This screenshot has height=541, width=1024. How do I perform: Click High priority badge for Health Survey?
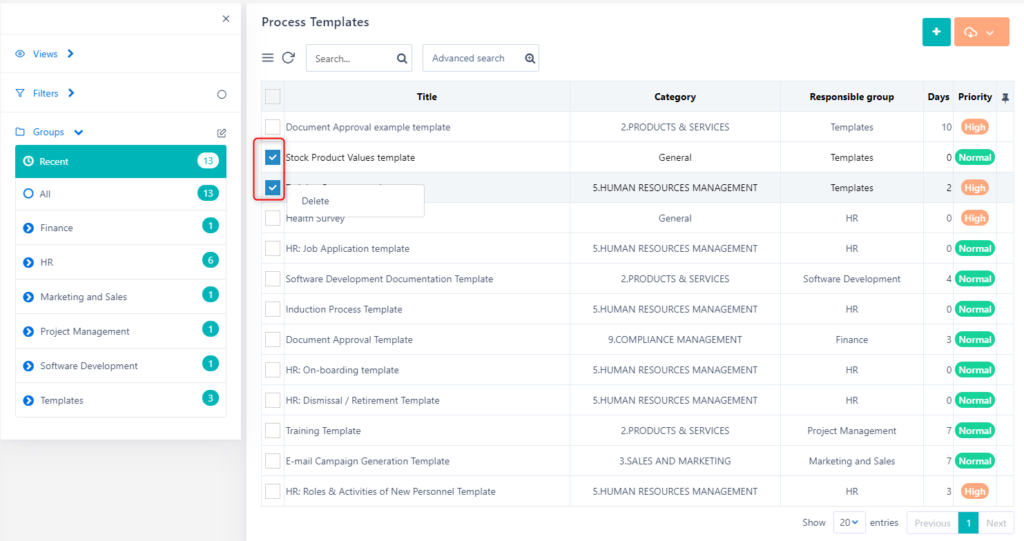pyautogui.click(x=974, y=218)
